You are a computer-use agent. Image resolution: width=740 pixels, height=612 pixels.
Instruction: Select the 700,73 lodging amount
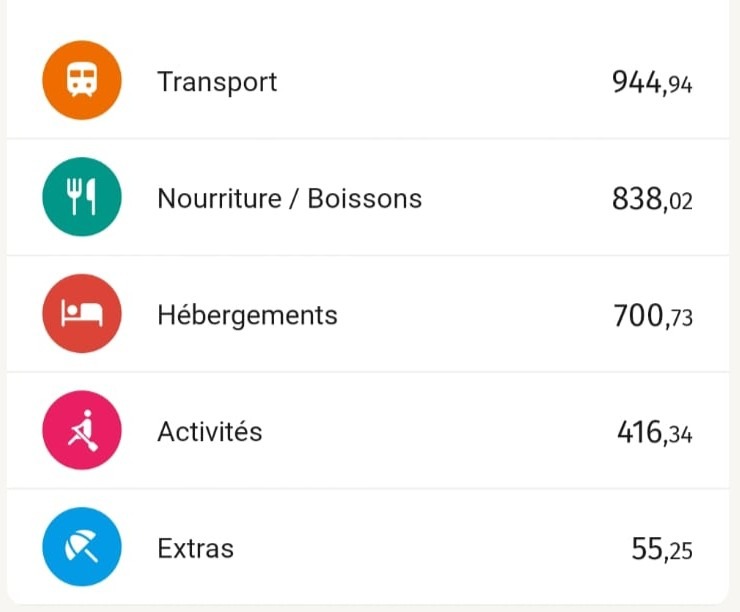tap(653, 316)
